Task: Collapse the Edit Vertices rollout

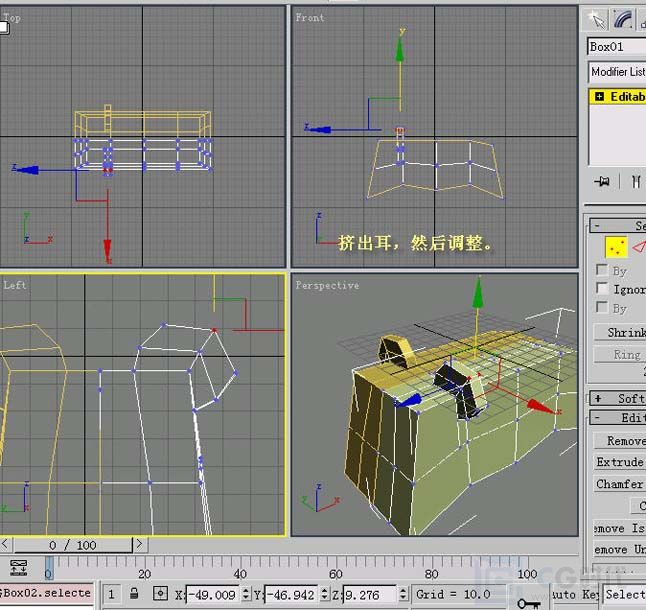Action: coord(618,418)
